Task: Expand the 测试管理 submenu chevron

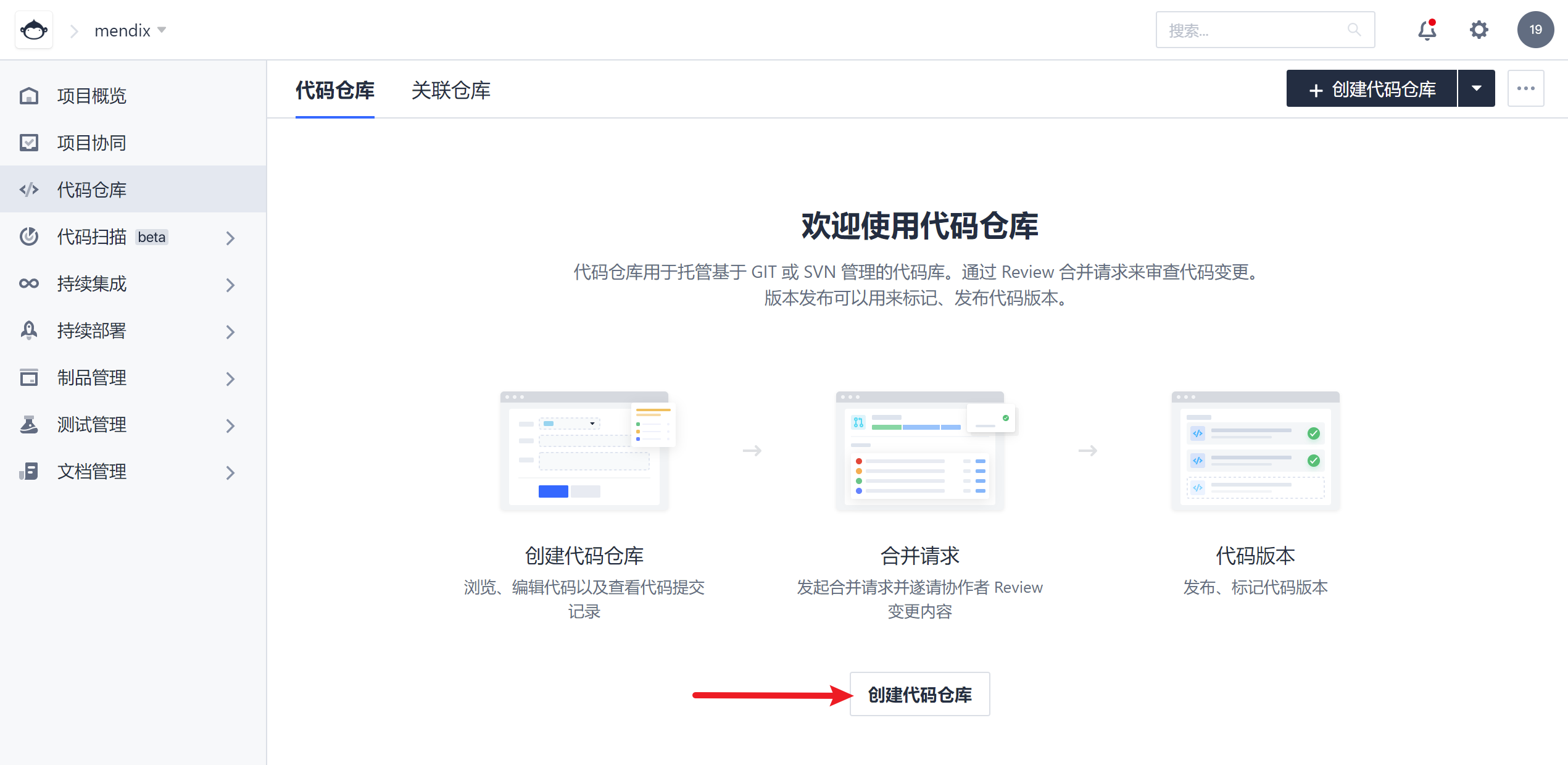Action: pos(230,425)
